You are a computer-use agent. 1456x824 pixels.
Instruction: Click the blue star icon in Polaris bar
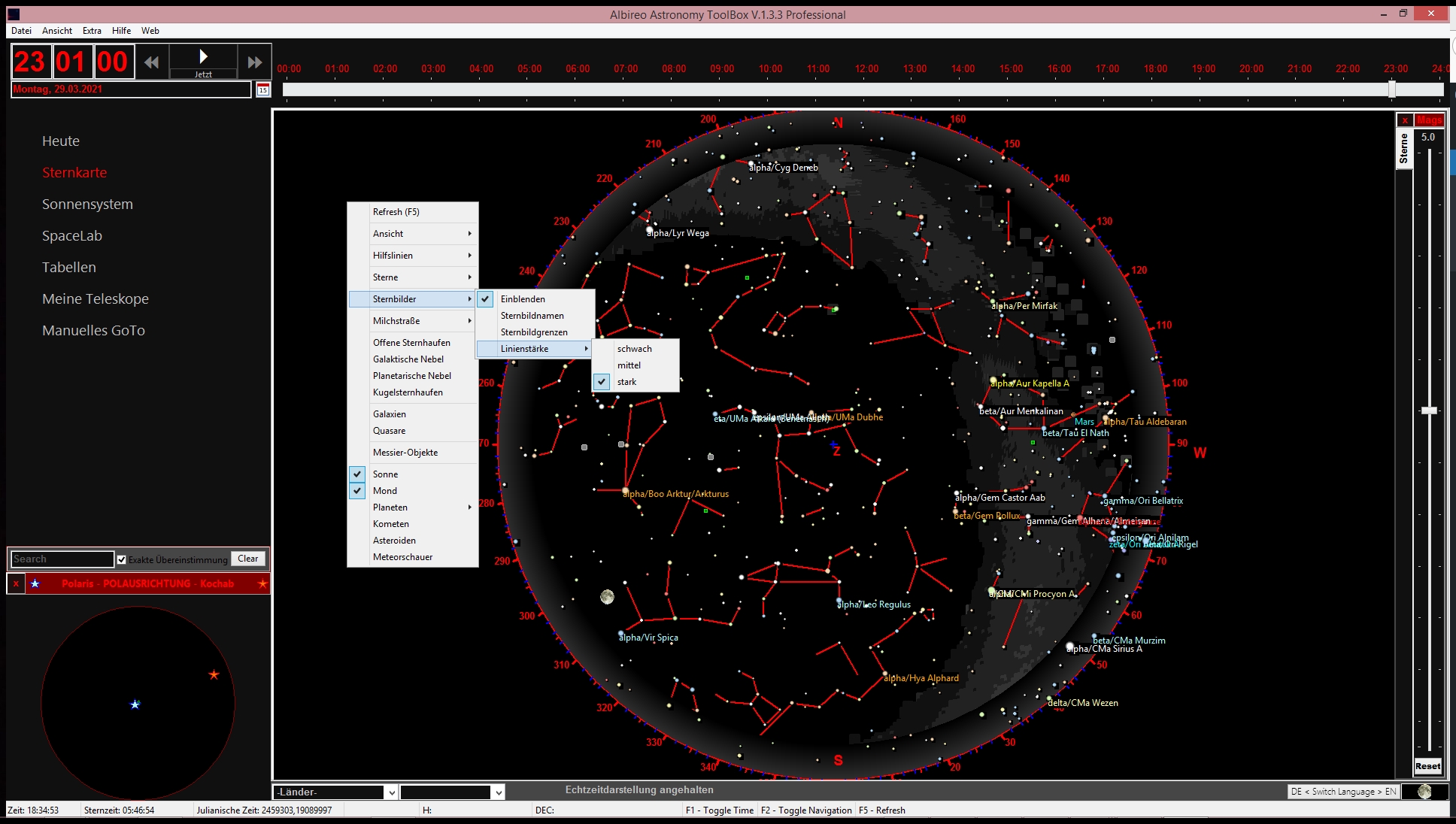coord(35,583)
